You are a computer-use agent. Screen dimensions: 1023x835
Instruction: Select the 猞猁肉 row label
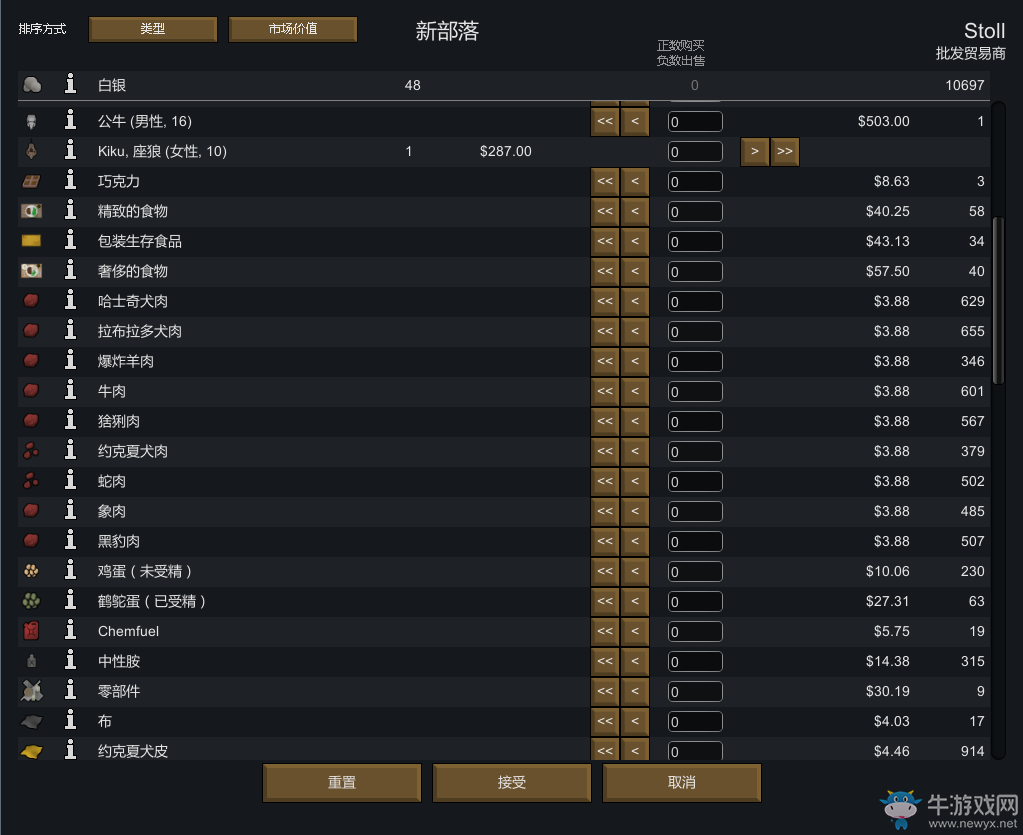[119, 421]
